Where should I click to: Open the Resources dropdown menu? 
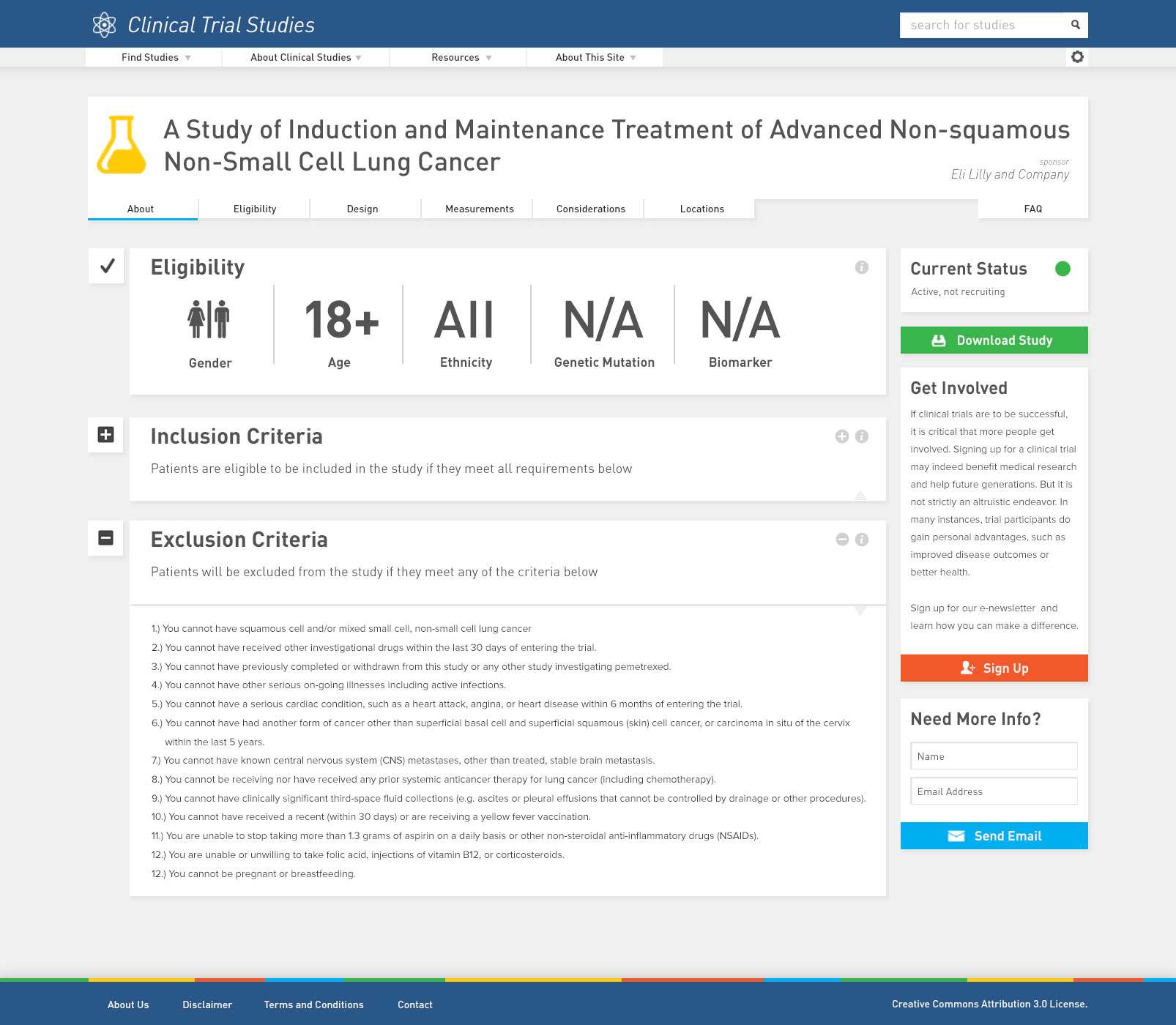click(457, 57)
